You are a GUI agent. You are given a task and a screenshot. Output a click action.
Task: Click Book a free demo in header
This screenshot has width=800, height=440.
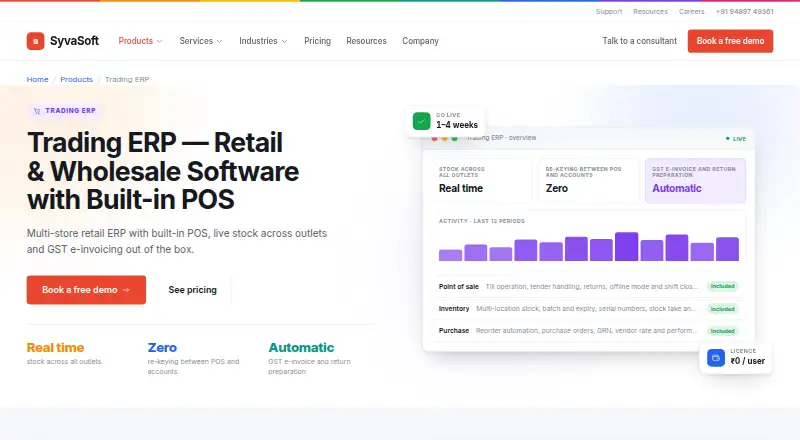[x=730, y=41]
